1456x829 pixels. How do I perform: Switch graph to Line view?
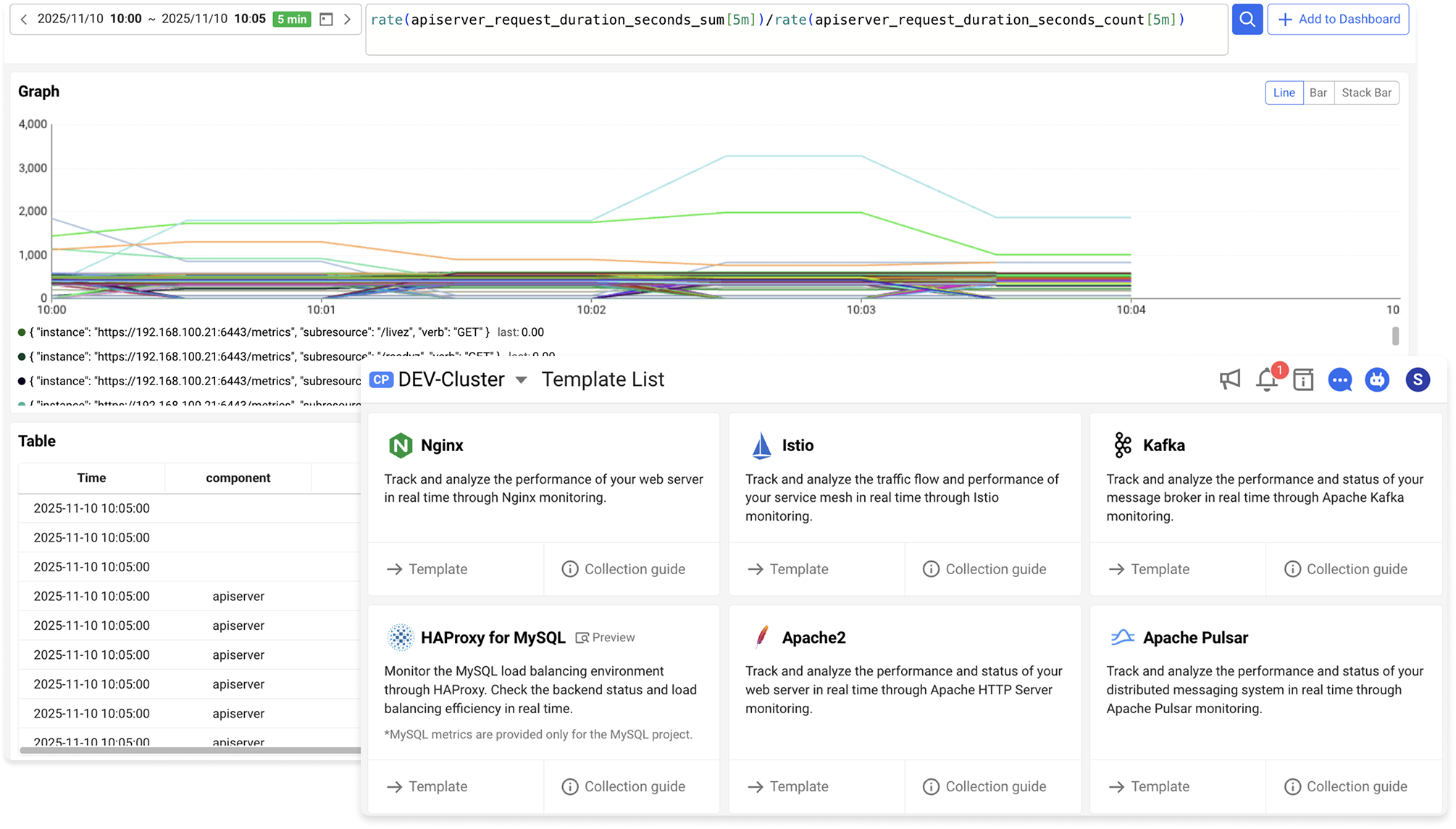coord(1284,93)
